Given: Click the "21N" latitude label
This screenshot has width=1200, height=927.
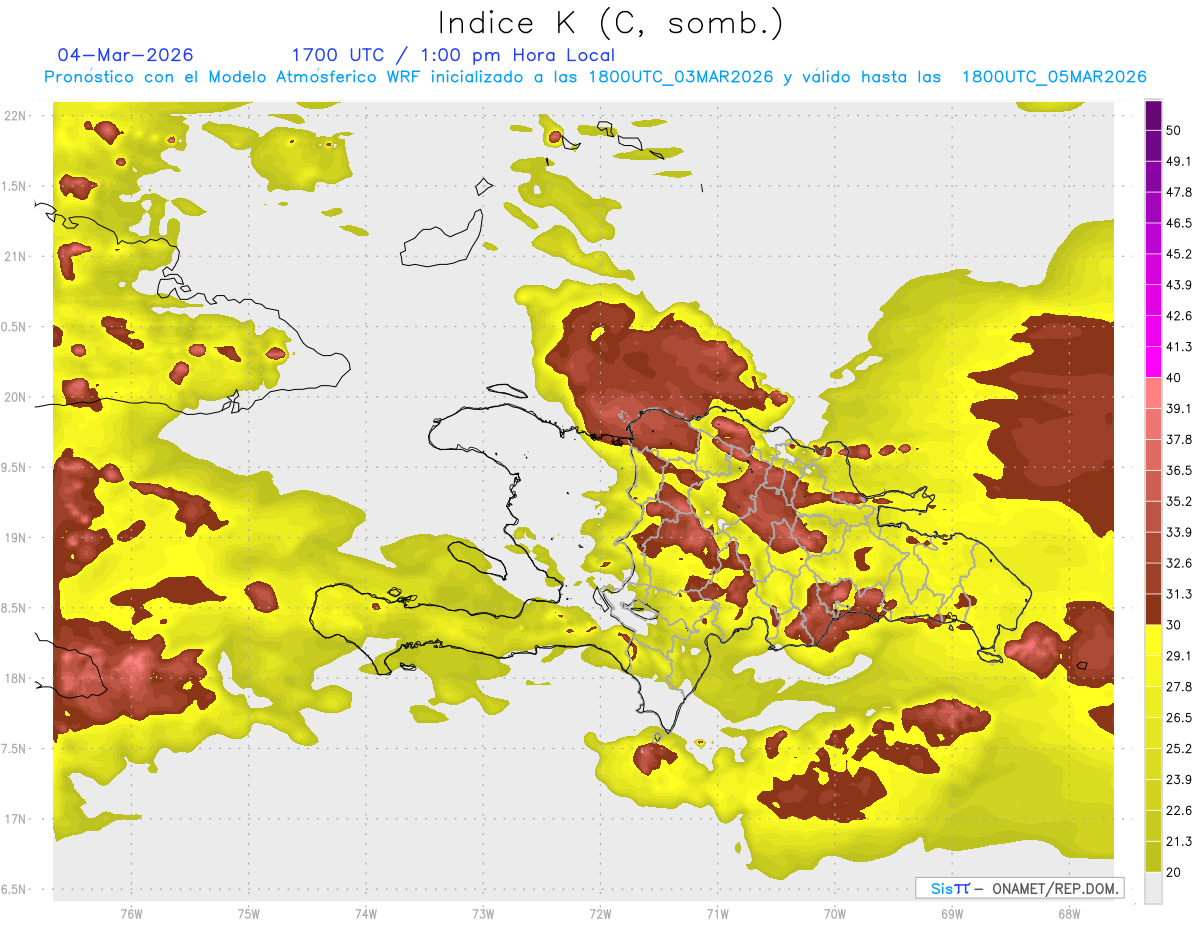Looking at the screenshot, I should click(x=17, y=256).
